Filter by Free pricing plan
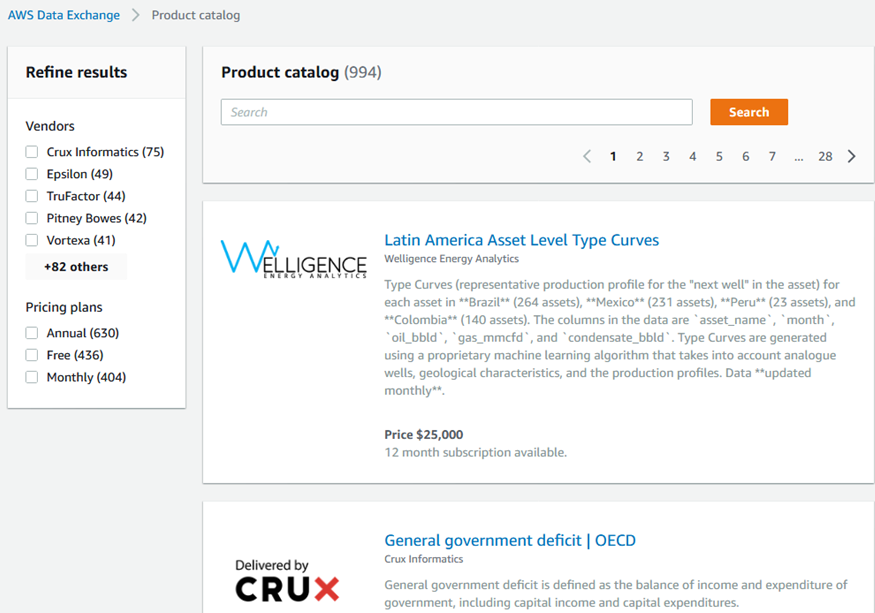The height and width of the screenshot is (613, 875). tap(32, 355)
